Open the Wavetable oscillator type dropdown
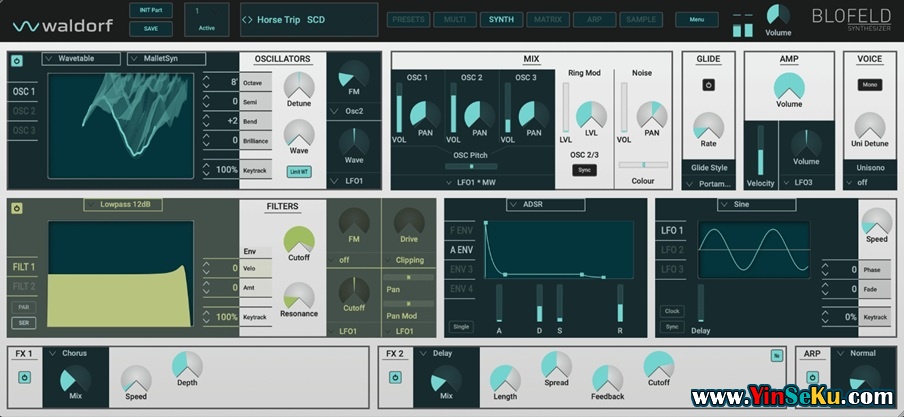904x417 pixels. (81, 59)
